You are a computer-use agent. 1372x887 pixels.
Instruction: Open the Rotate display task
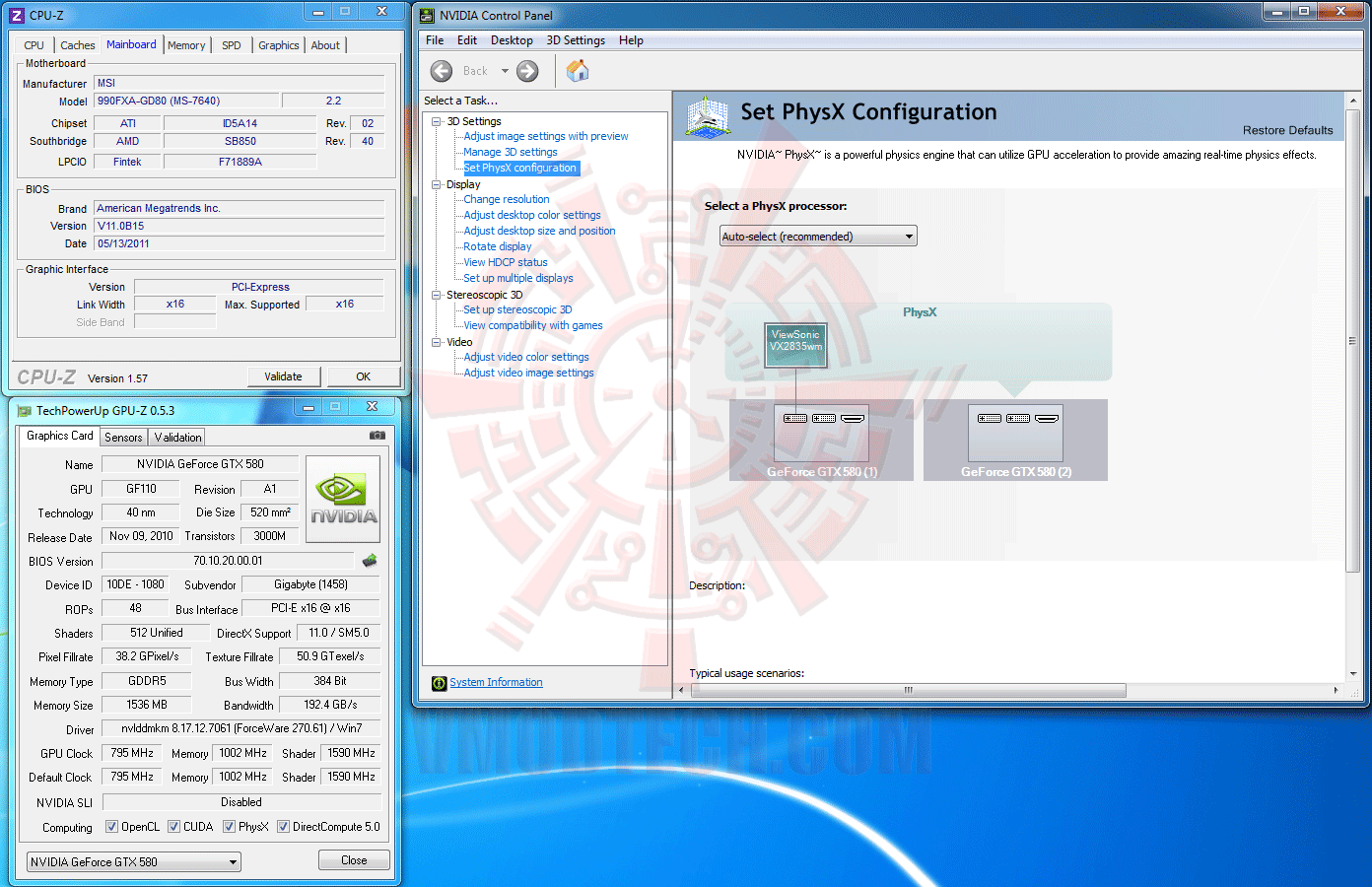[498, 246]
